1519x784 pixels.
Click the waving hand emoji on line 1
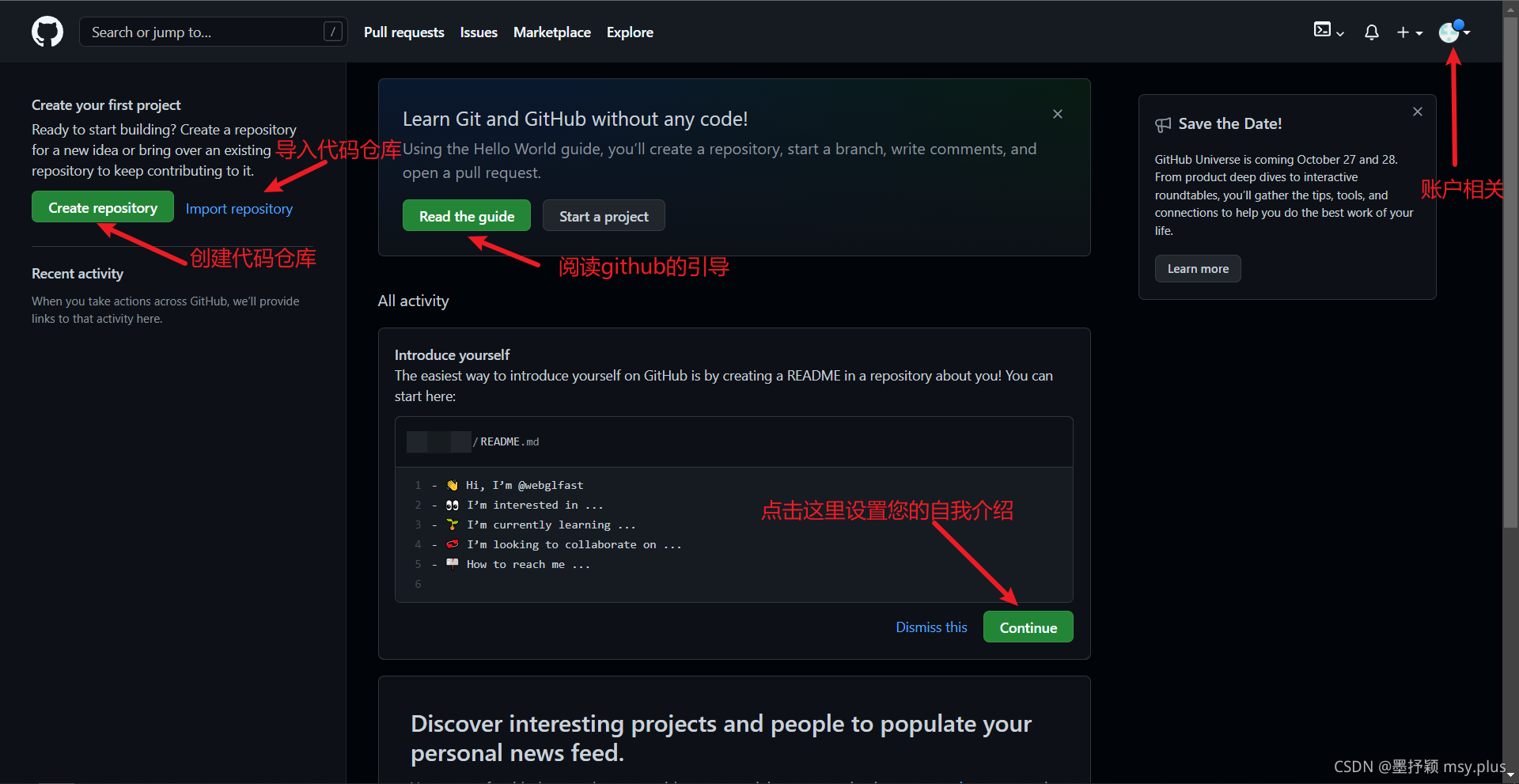pyautogui.click(x=452, y=485)
